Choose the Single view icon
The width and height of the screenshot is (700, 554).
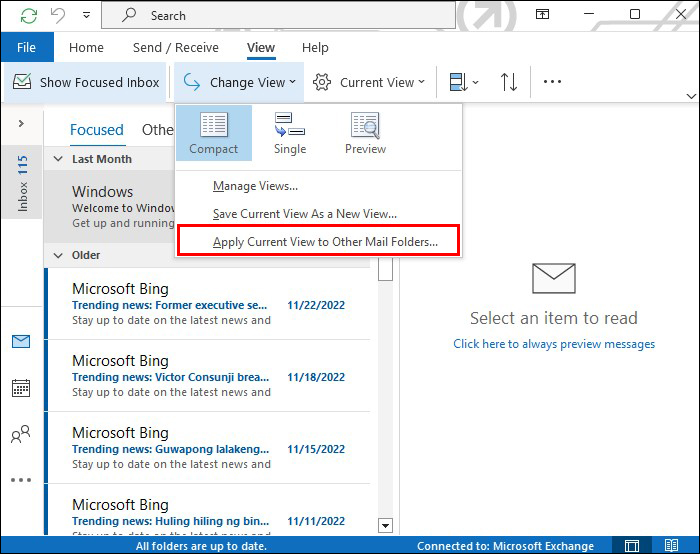[x=290, y=133]
